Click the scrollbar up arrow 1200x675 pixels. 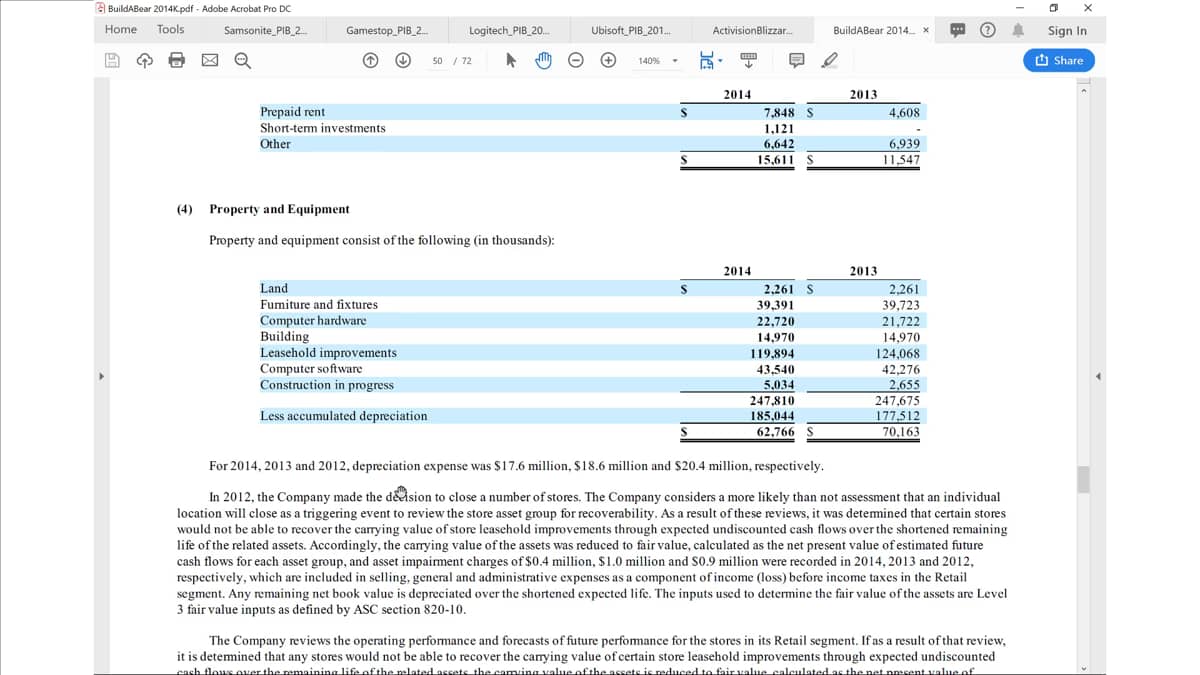tap(1083, 90)
